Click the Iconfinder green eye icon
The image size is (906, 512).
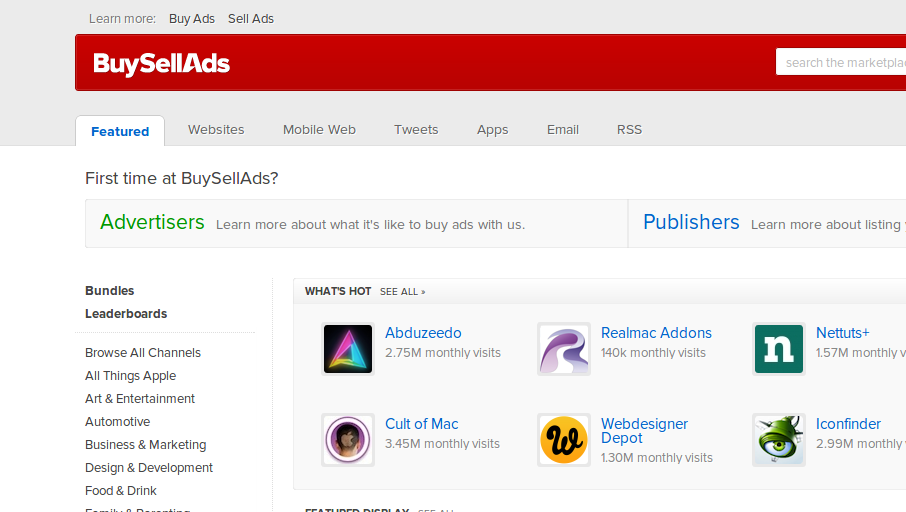[x=779, y=440]
